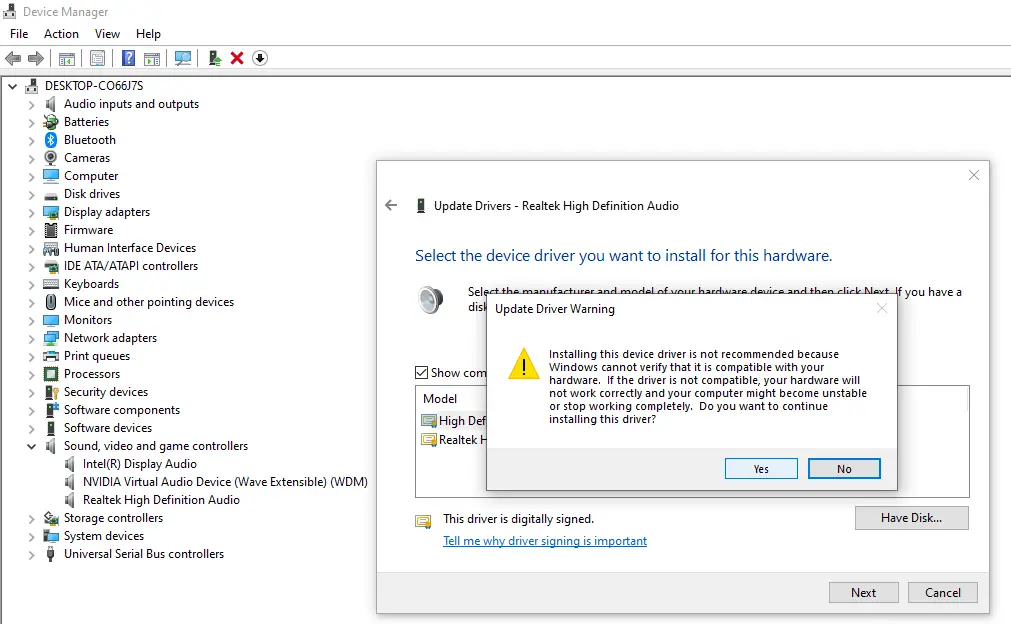
Task: Click Scan for hardware changes monitor icon
Action: pos(183,59)
